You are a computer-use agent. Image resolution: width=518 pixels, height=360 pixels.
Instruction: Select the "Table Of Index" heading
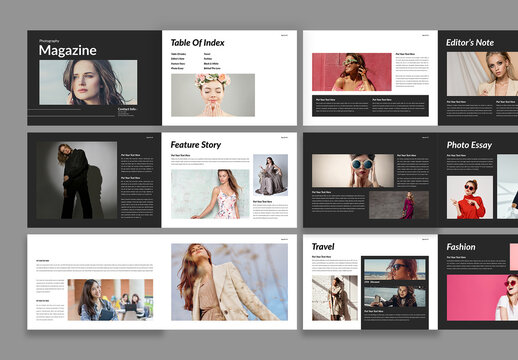(197, 43)
